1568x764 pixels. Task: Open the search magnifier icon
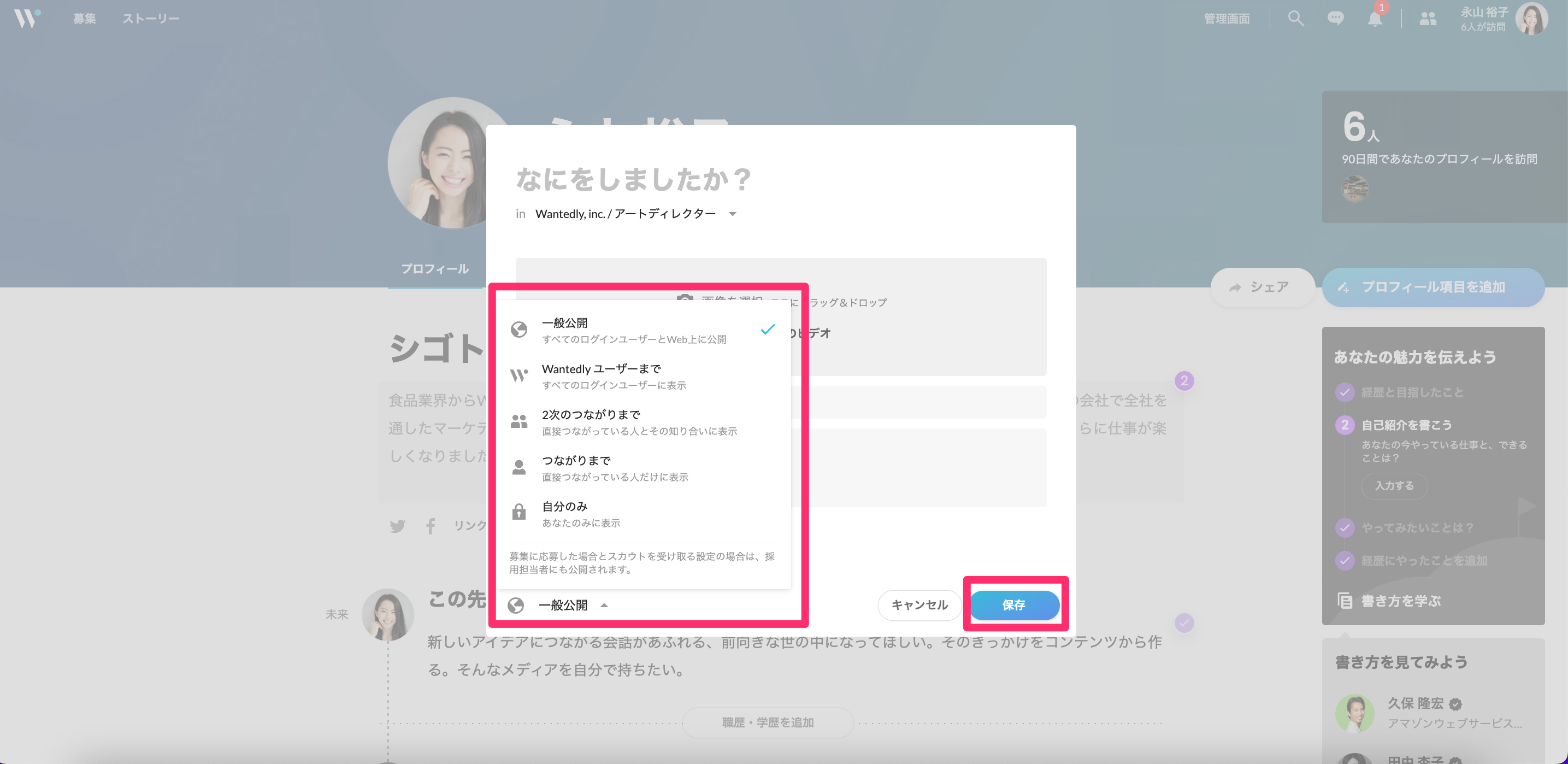point(1295,18)
